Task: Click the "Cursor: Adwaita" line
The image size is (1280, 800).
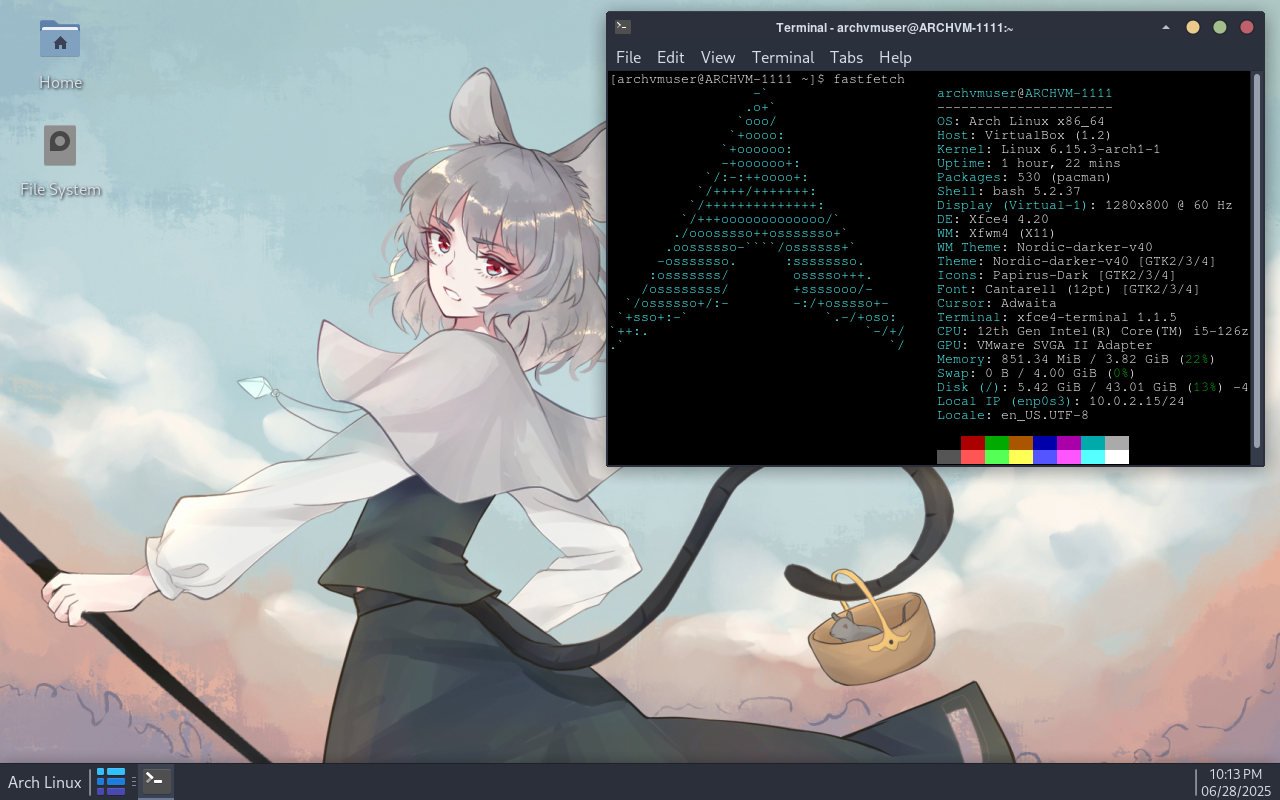Action: tap(997, 303)
